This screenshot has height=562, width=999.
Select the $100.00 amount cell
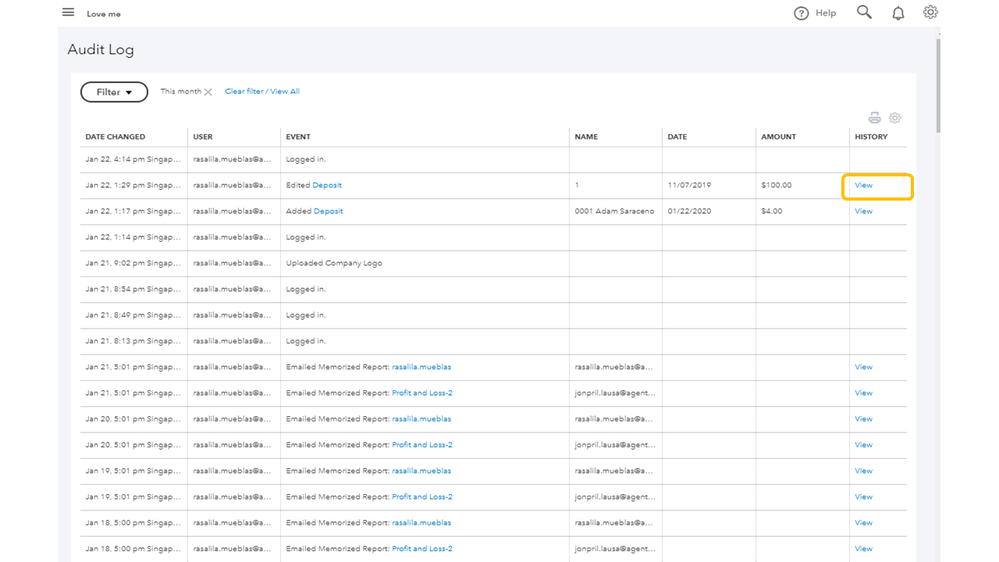[x=776, y=185]
